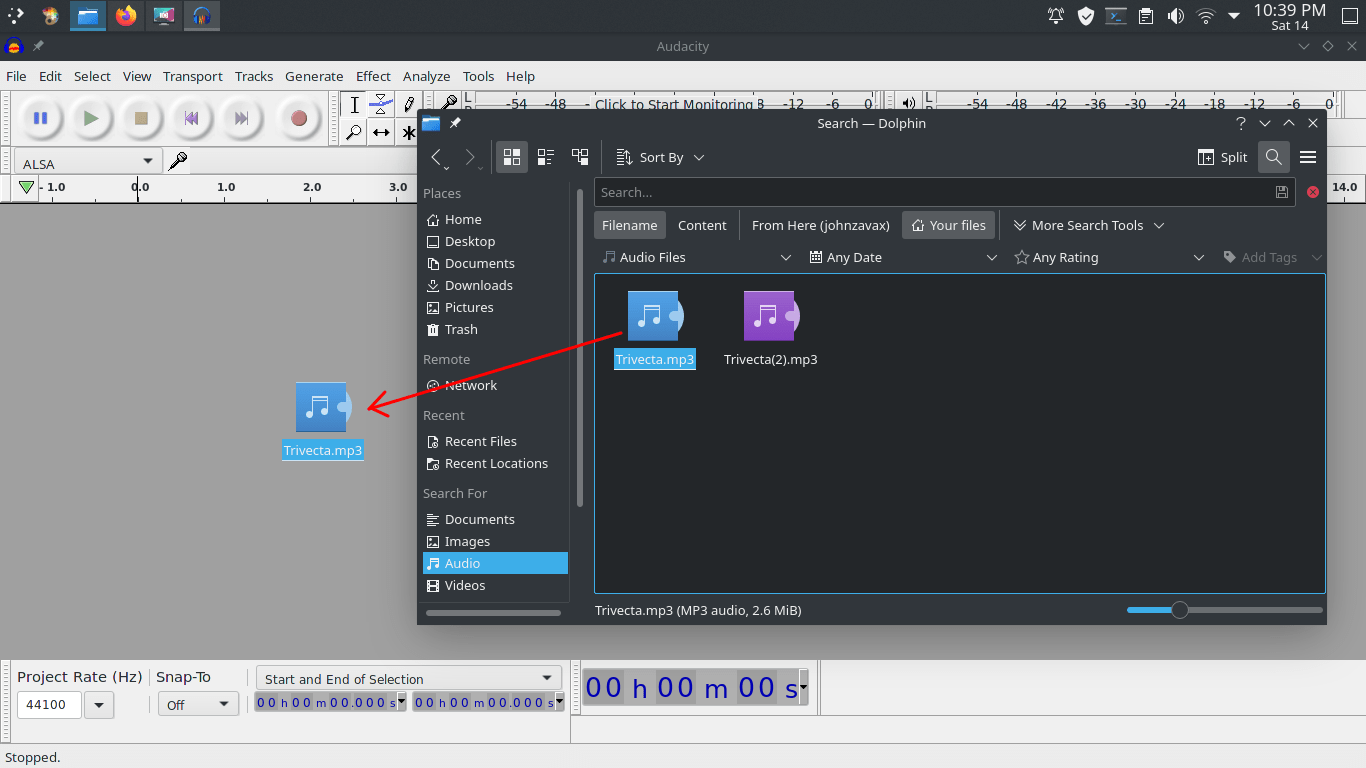Select the Zoom magnifier tool in Audacity
Screen dimensions: 1366x768
pos(354,132)
